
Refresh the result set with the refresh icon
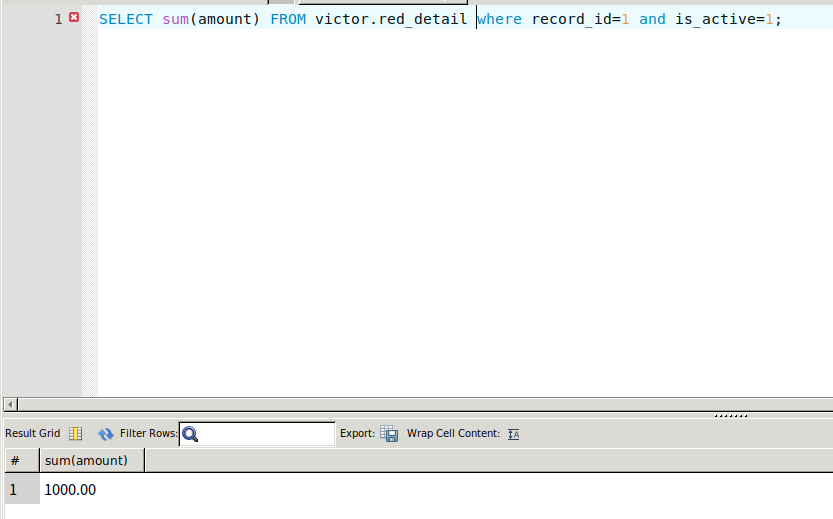pyautogui.click(x=106, y=434)
